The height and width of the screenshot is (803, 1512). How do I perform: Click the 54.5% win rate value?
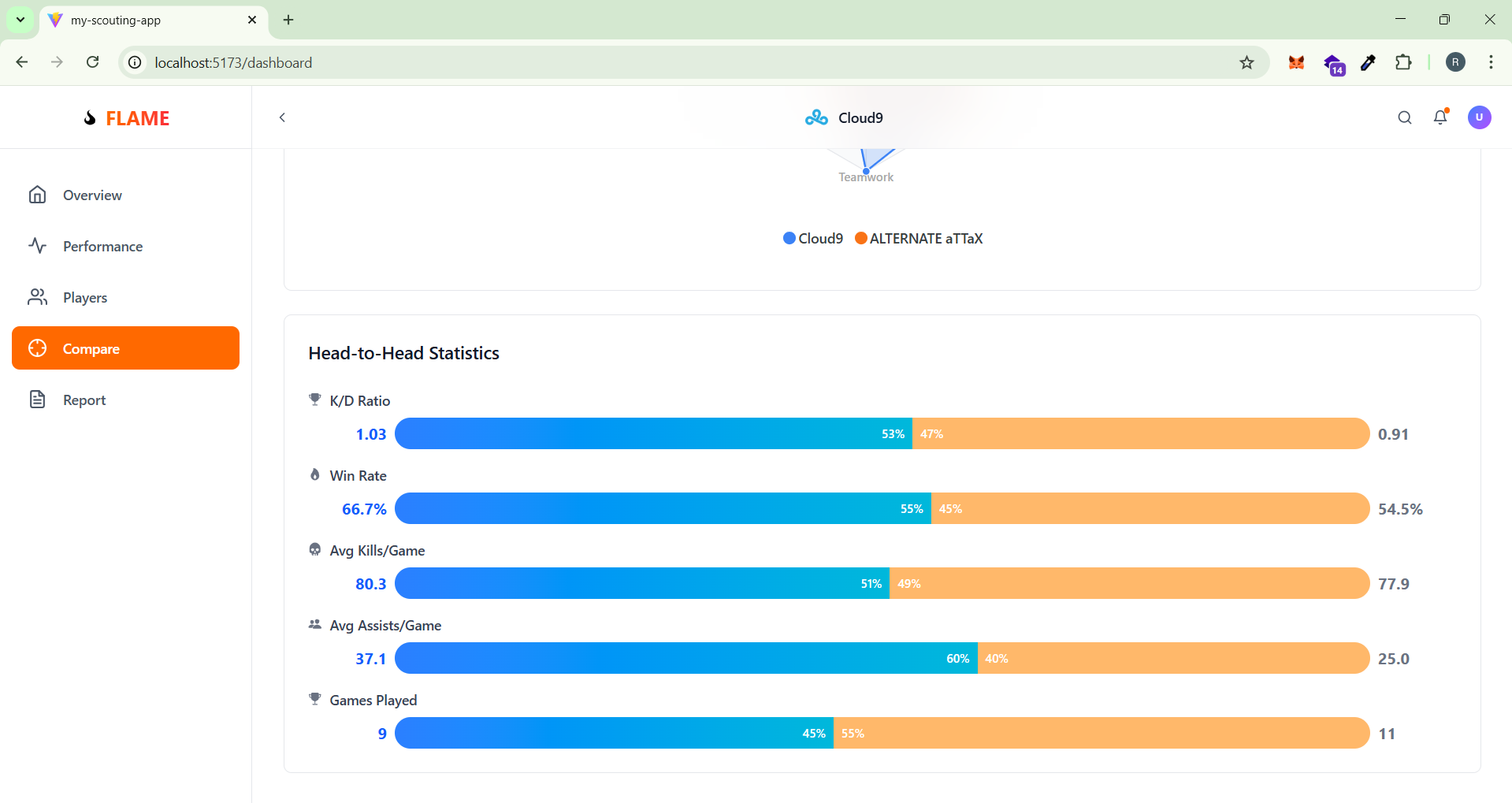click(1400, 509)
